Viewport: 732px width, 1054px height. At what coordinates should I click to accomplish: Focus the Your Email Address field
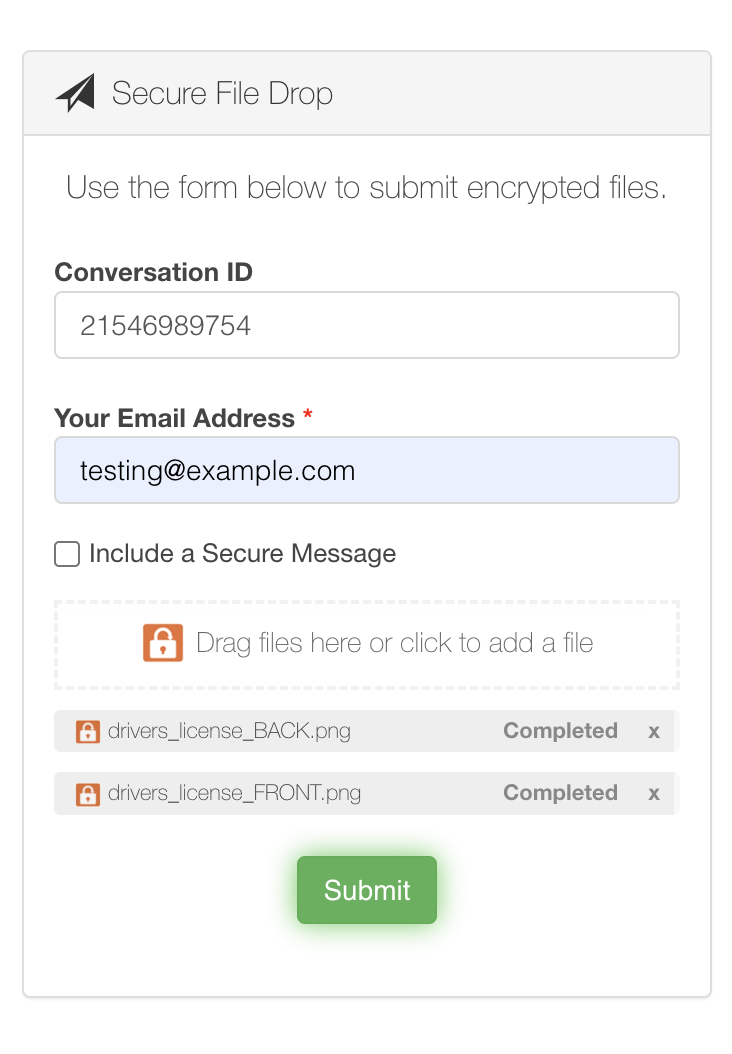[366, 470]
